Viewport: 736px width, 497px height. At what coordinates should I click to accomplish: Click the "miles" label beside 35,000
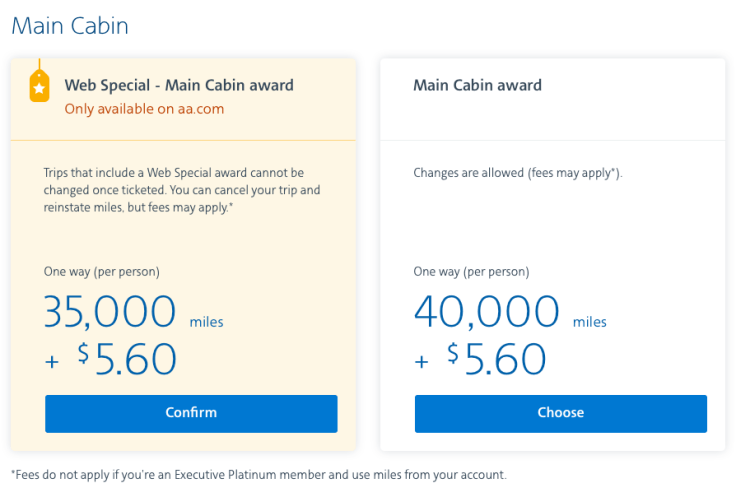pyautogui.click(x=206, y=322)
